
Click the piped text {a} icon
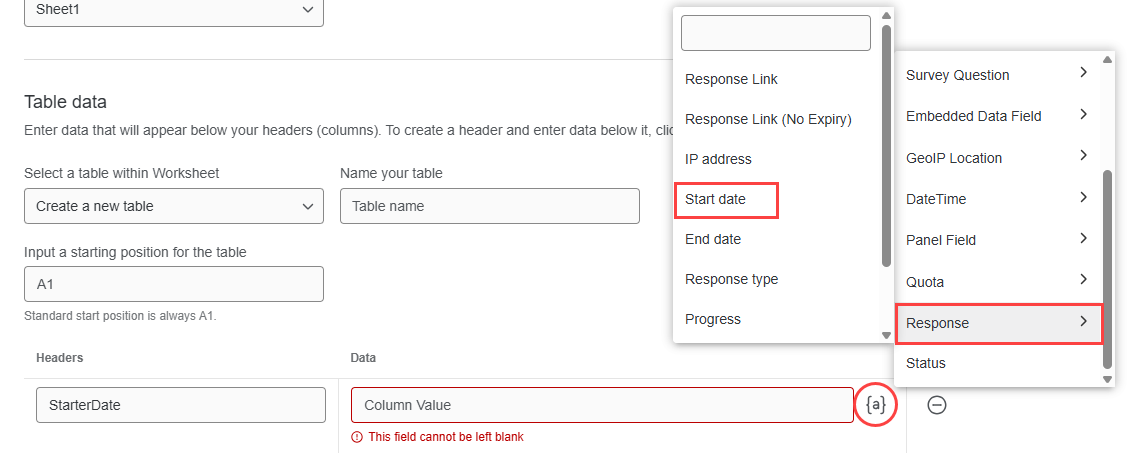tap(875, 405)
